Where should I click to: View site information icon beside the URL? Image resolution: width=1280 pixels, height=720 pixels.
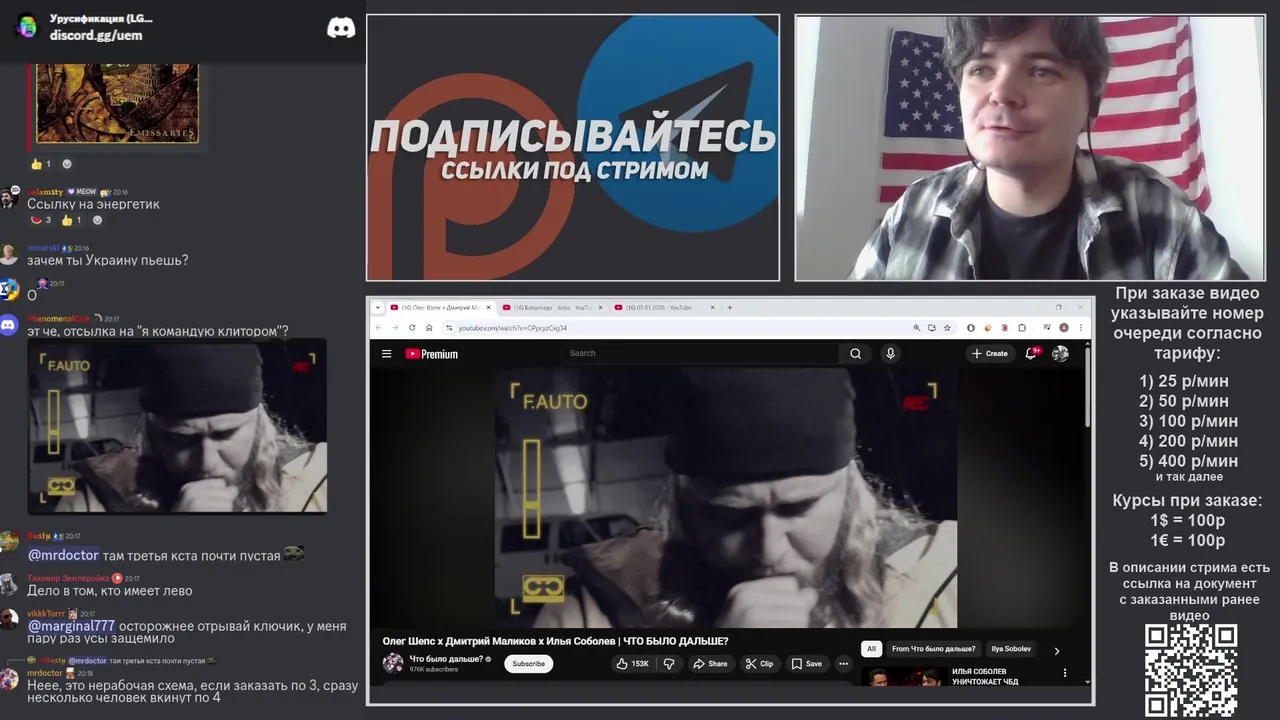coord(449,328)
